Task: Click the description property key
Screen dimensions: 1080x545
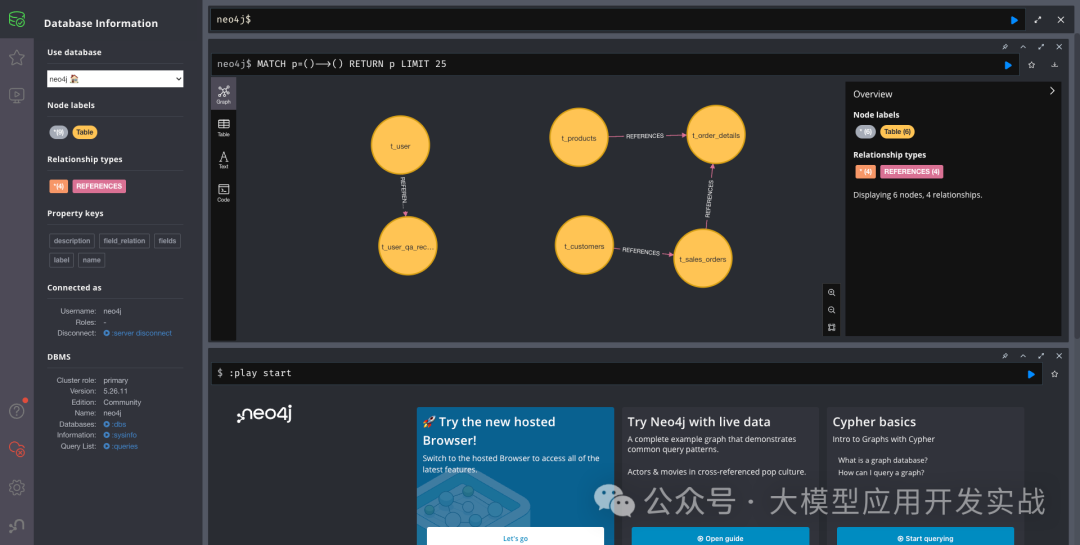Action: tap(72, 240)
